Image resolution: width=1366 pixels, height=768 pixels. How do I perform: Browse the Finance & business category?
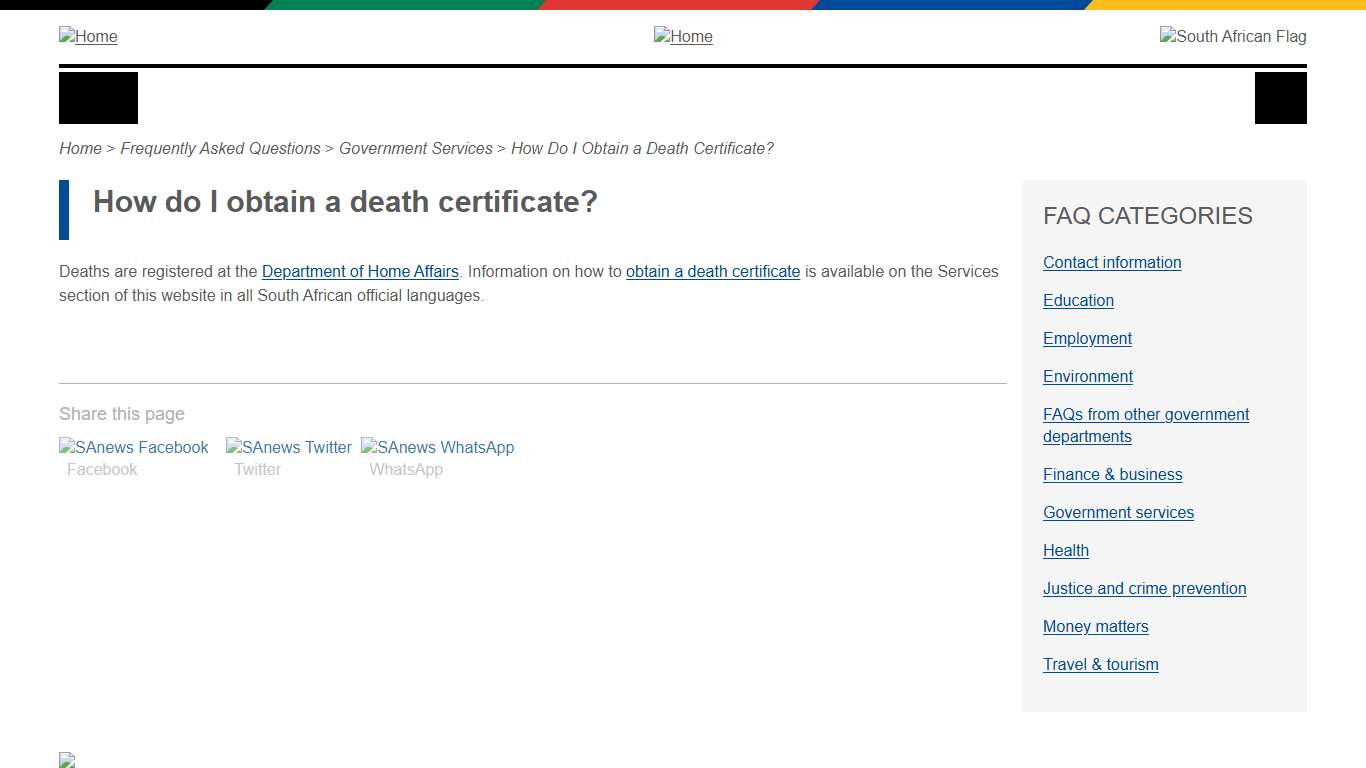(x=1112, y=474)
